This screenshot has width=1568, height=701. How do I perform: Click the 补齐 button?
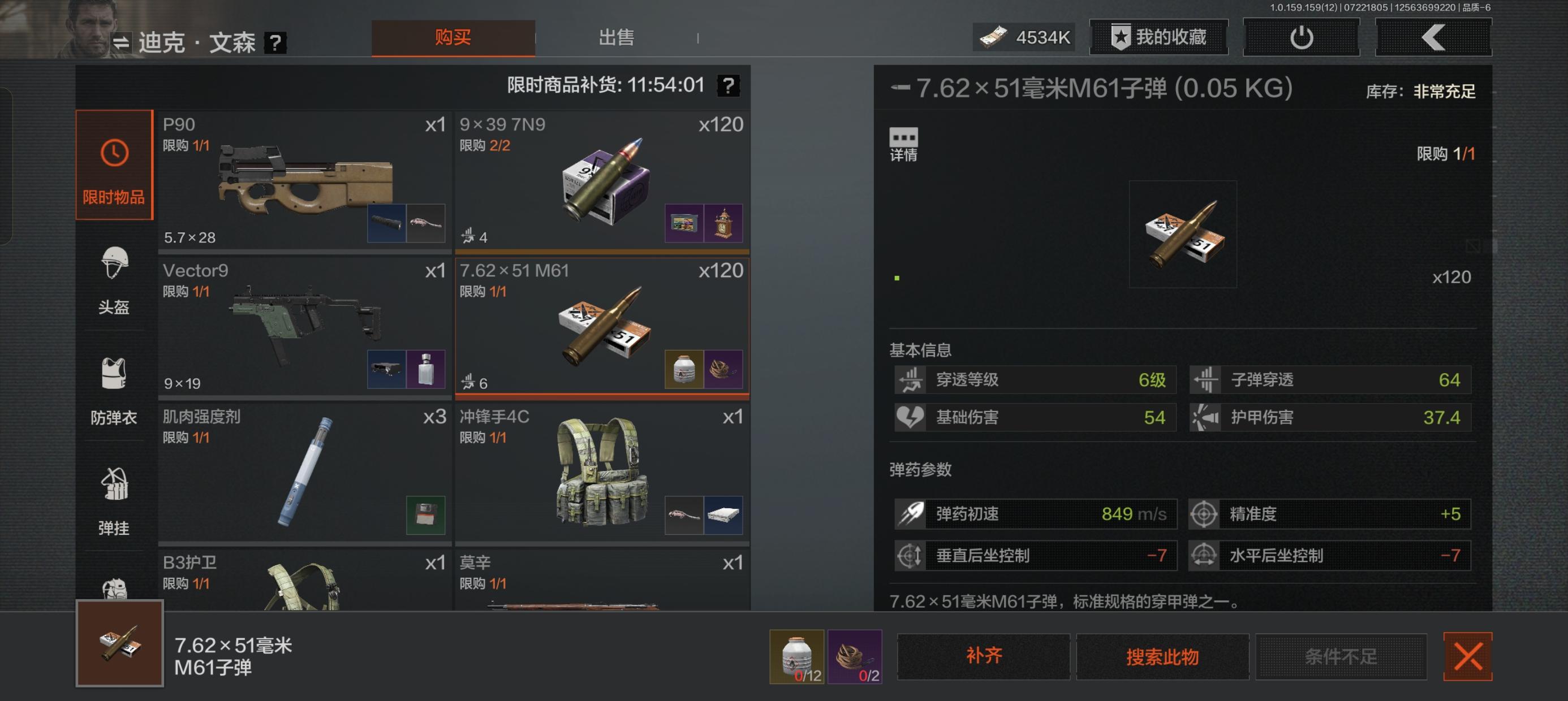[984, 656]
